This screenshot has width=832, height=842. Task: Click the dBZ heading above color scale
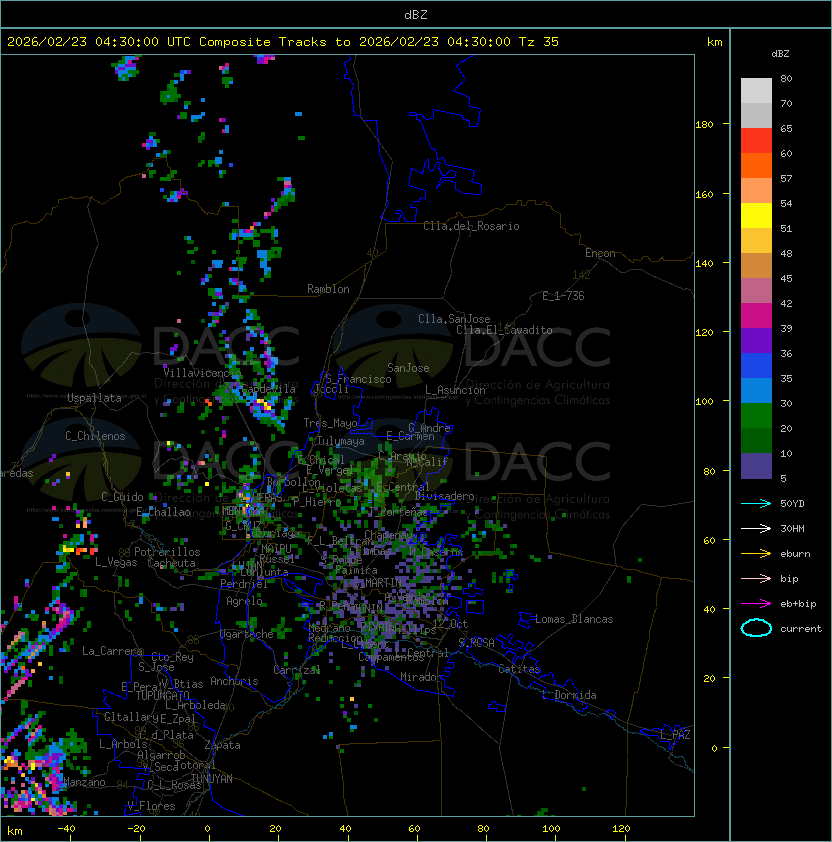(x=780, y=54)
